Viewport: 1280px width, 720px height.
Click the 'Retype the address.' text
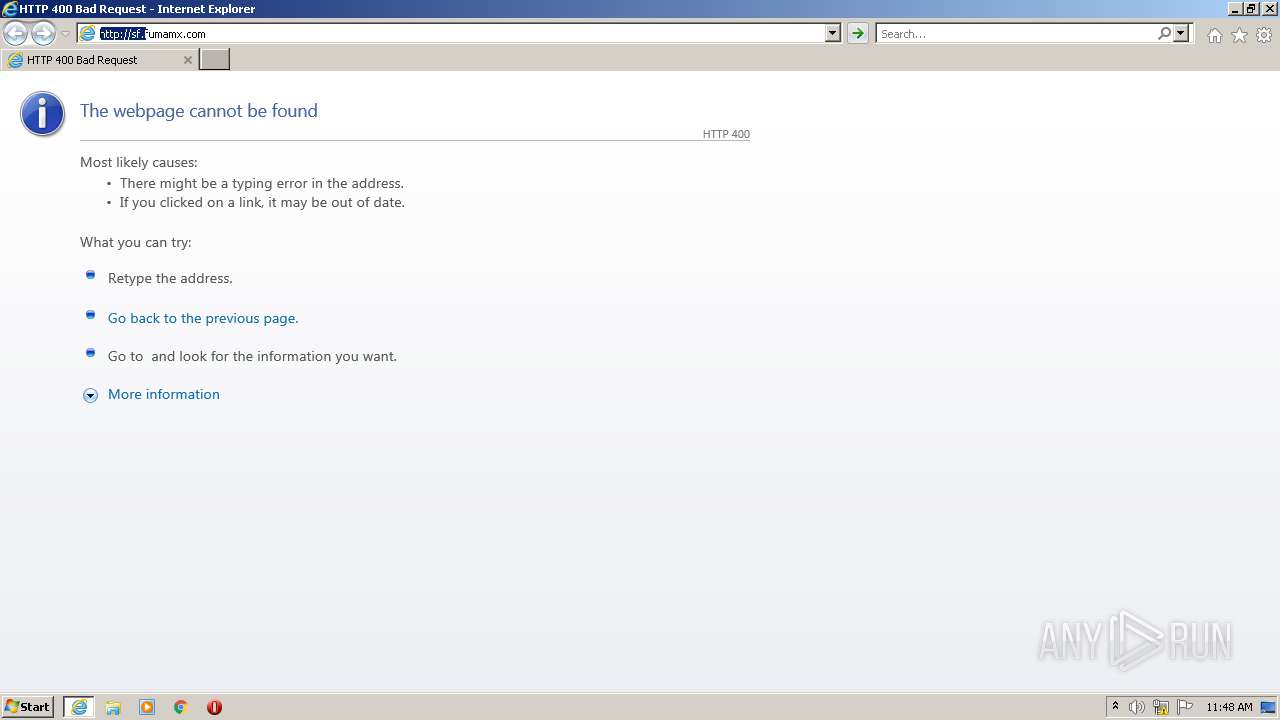coord(170,278)
